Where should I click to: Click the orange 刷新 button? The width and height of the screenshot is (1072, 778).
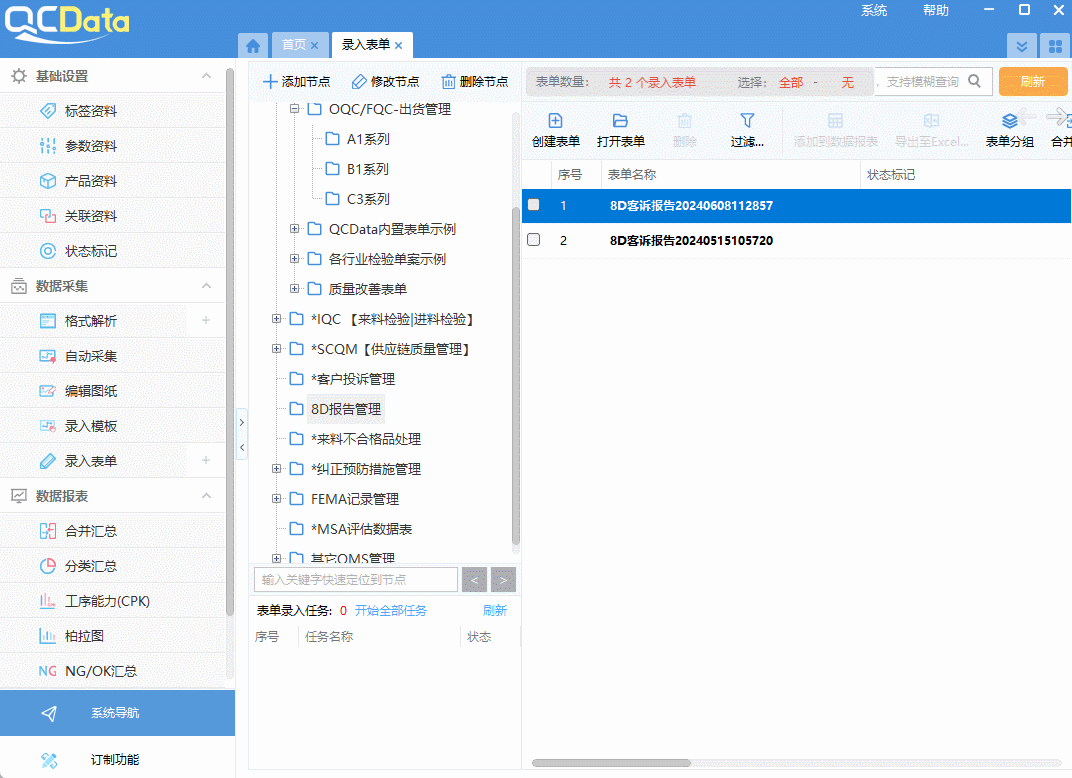pyautogui.click(x=1032, y=81)
